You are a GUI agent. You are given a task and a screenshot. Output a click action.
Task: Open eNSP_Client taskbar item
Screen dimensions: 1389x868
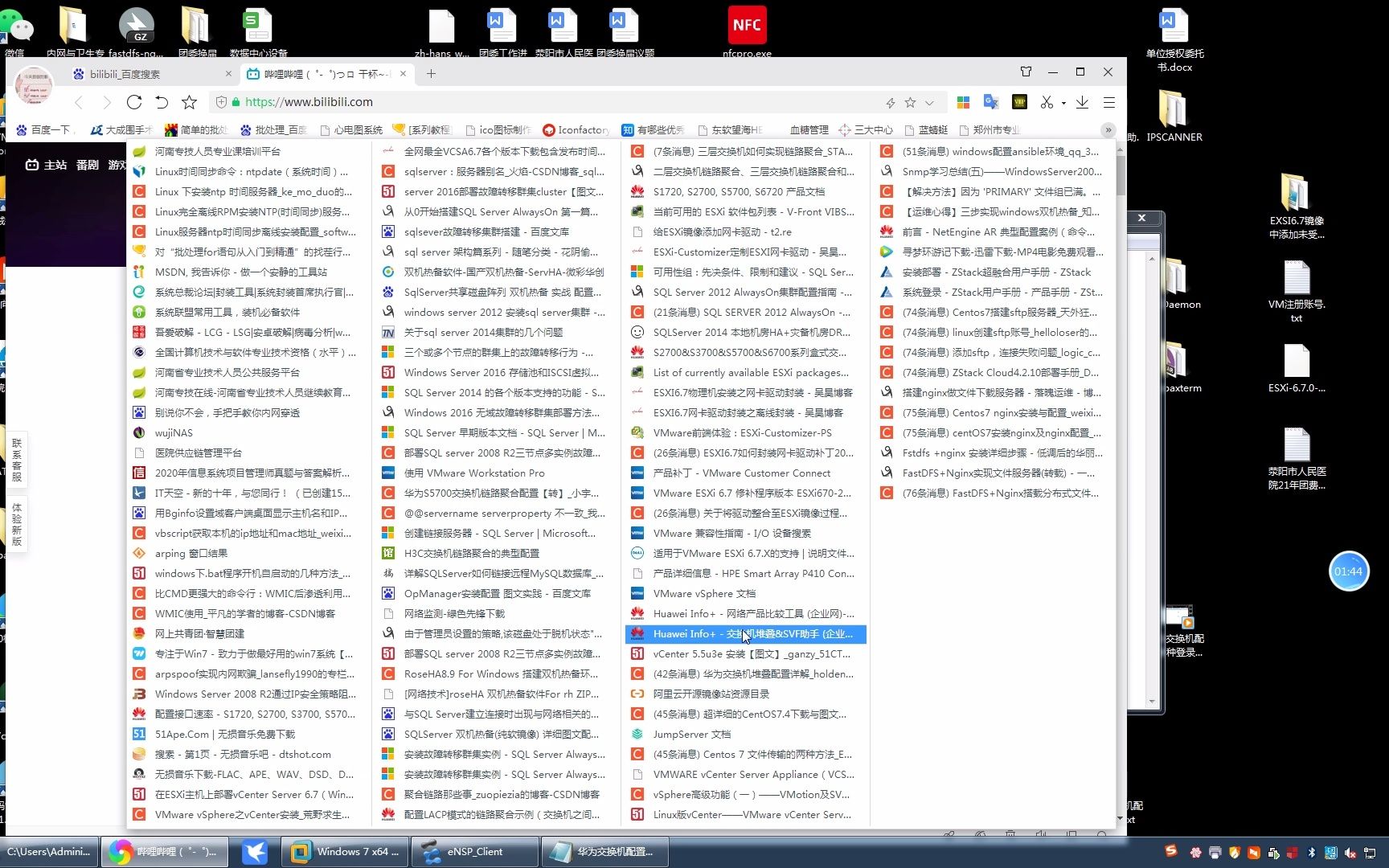click(475, 851)
